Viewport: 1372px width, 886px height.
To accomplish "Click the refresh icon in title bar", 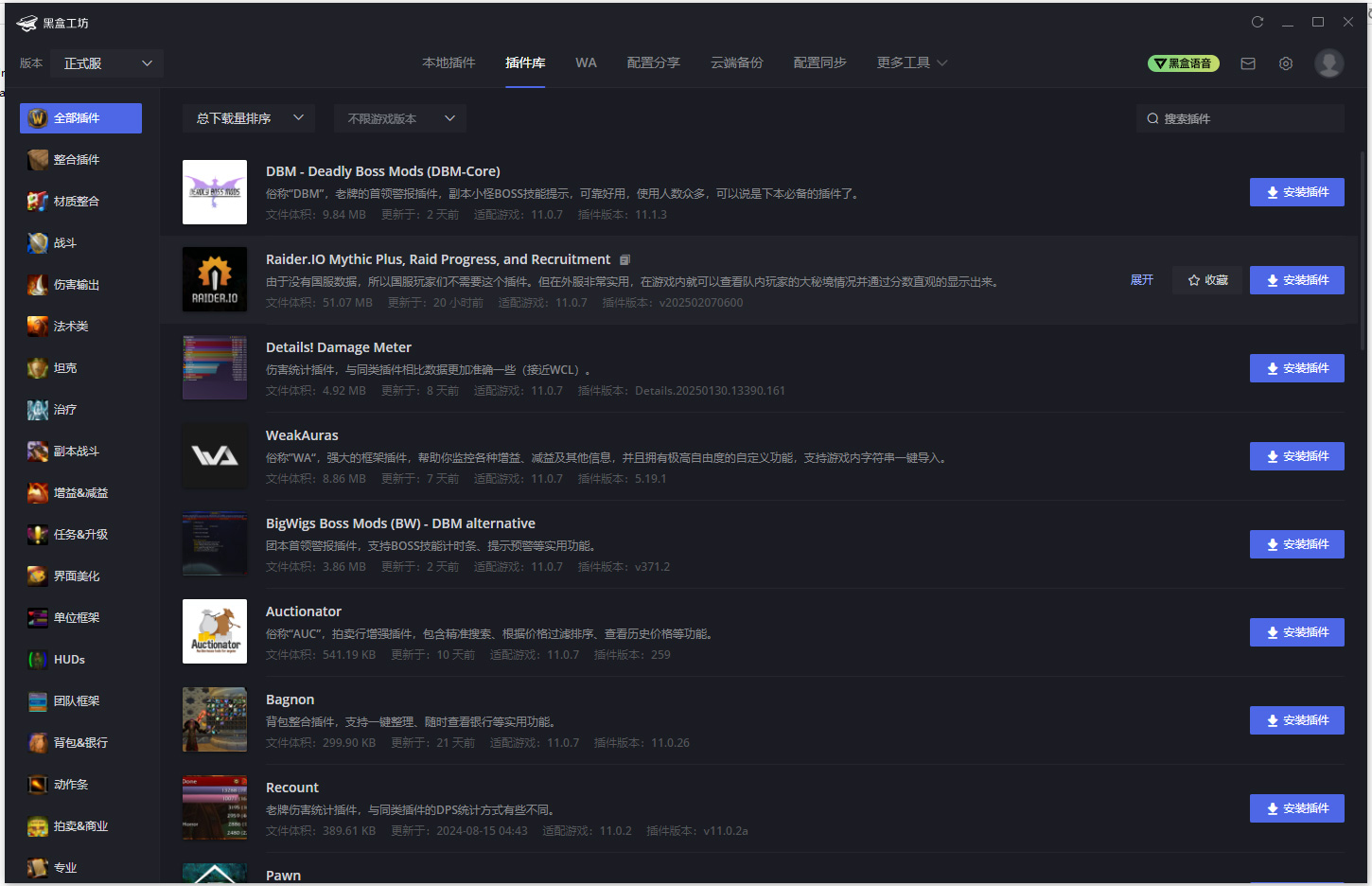I will pyautogui.click(x=1258, y=22).
